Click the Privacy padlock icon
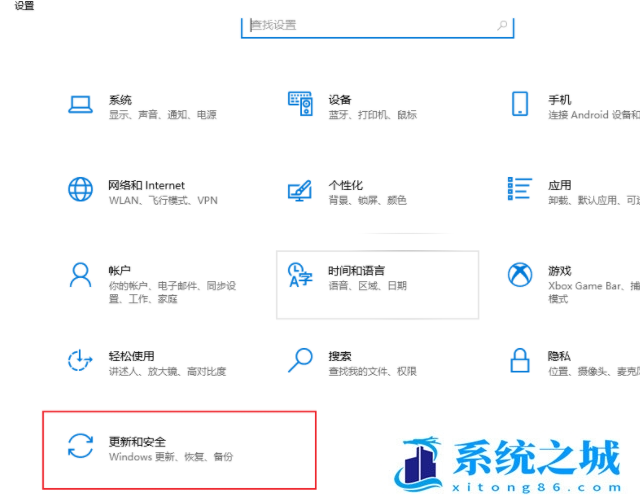 click(x=520, y=360)
